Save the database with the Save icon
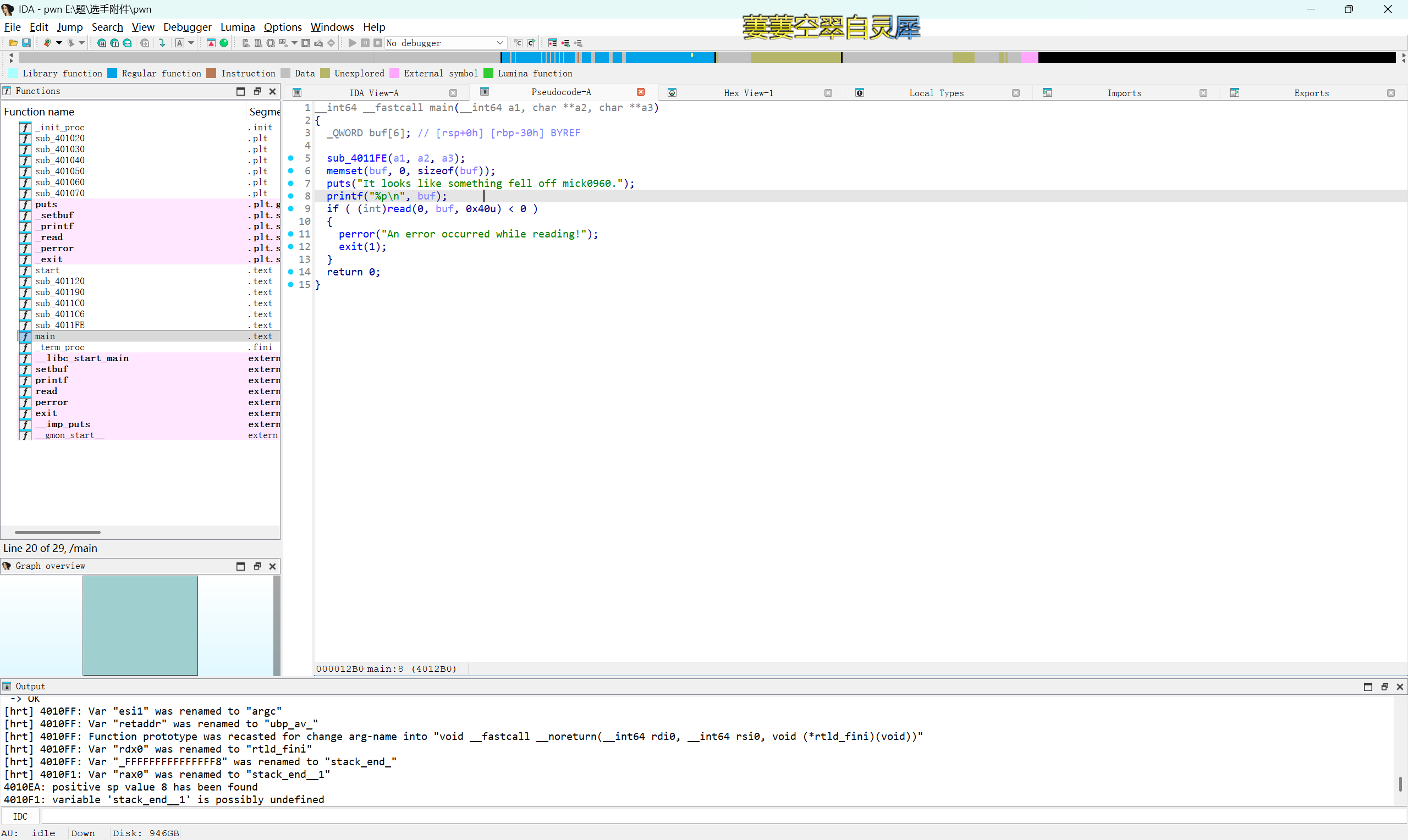Image resolution: width=1408 pixels, height=840 pixels. [26, 42]
